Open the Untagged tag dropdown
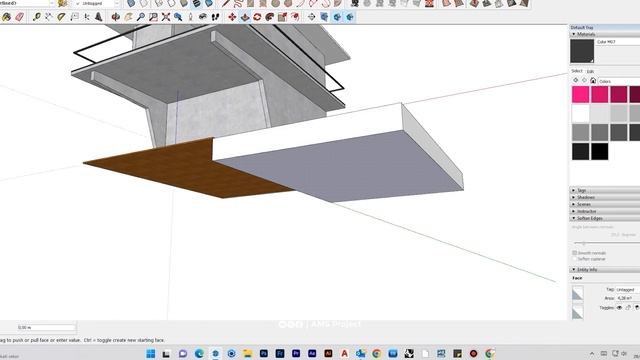 [117, 3]
